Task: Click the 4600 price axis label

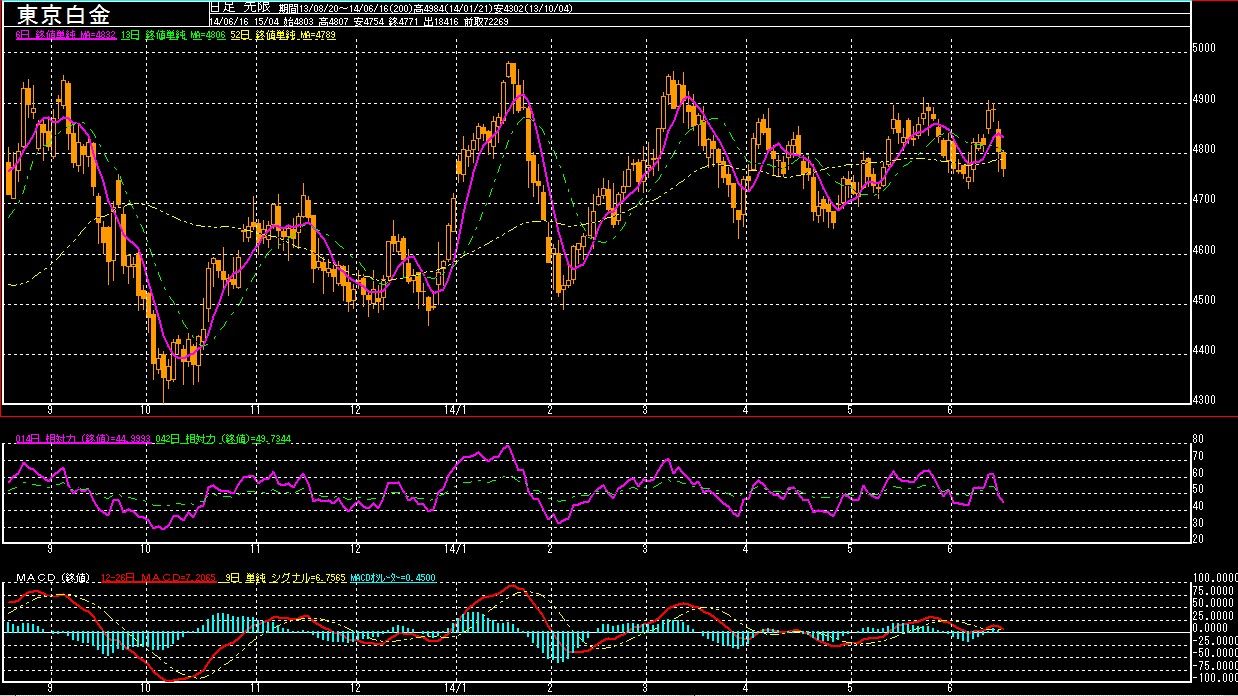Action: tap(1206, 250)
